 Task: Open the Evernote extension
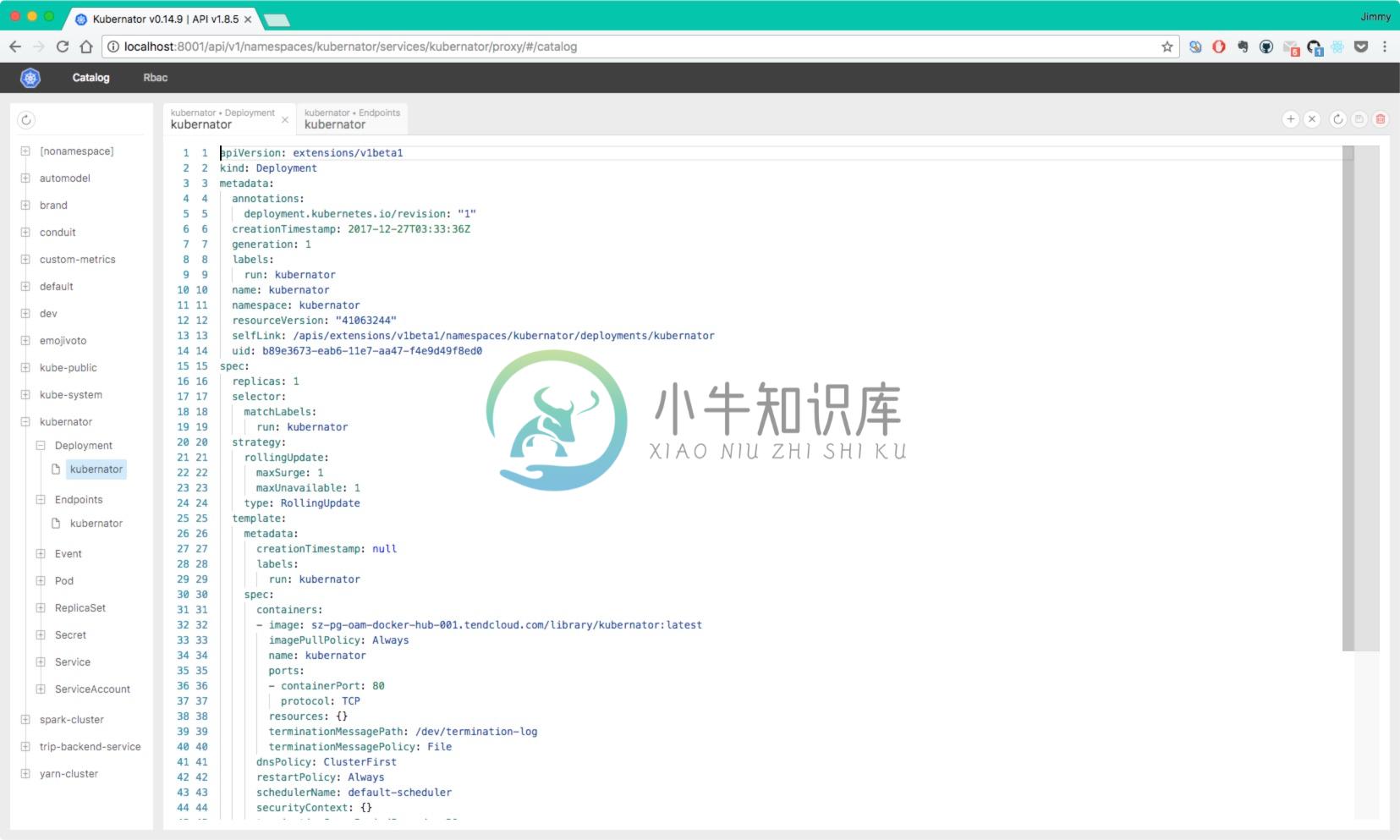pyautogui.click(x=1243, y=47)
